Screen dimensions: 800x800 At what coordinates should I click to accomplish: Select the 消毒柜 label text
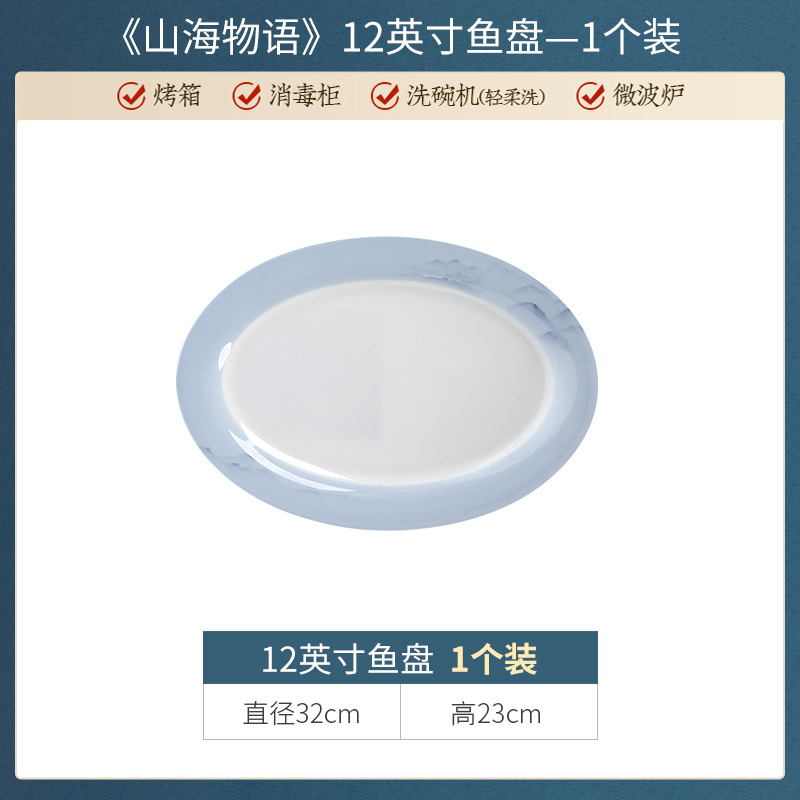pyautogui.click(x=305, y=95)
